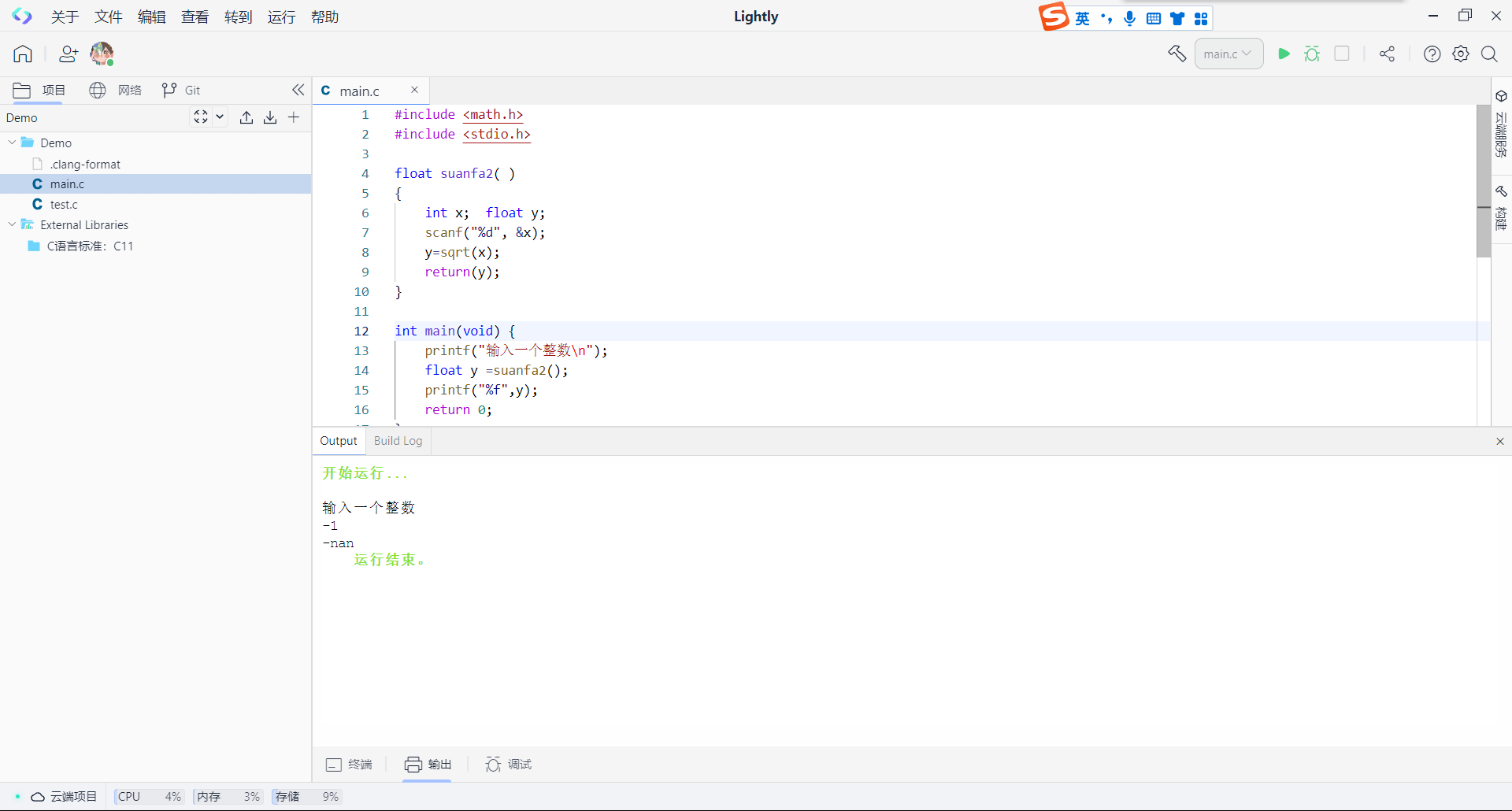Viewport: 1512px width, 811px height.
Task: Open the settings gear icon
Action: pos(1461,54)
